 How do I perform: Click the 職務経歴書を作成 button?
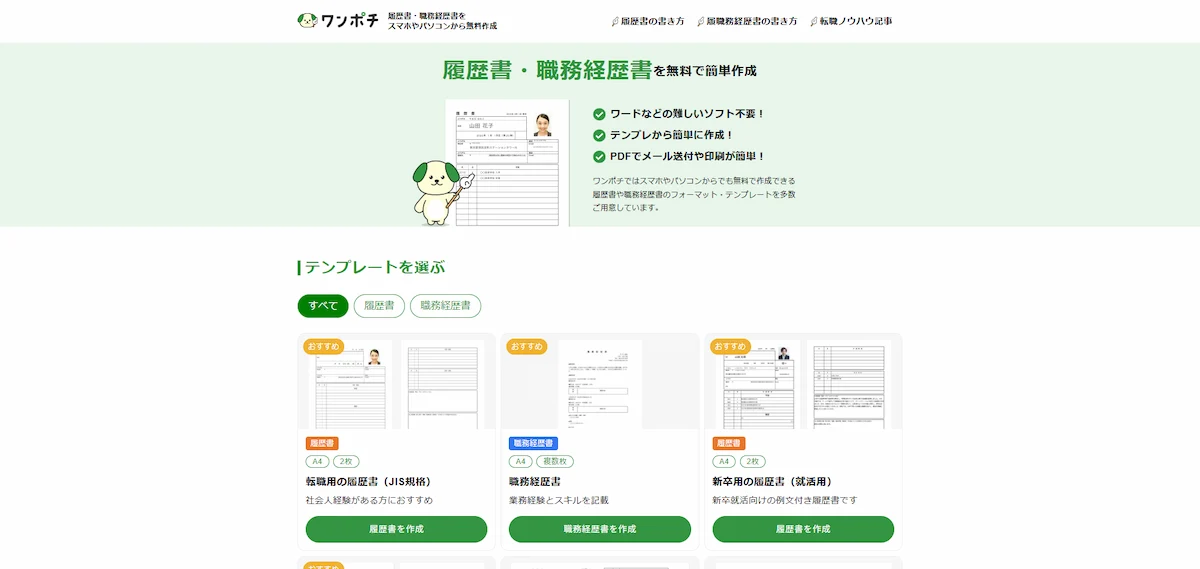600,529
